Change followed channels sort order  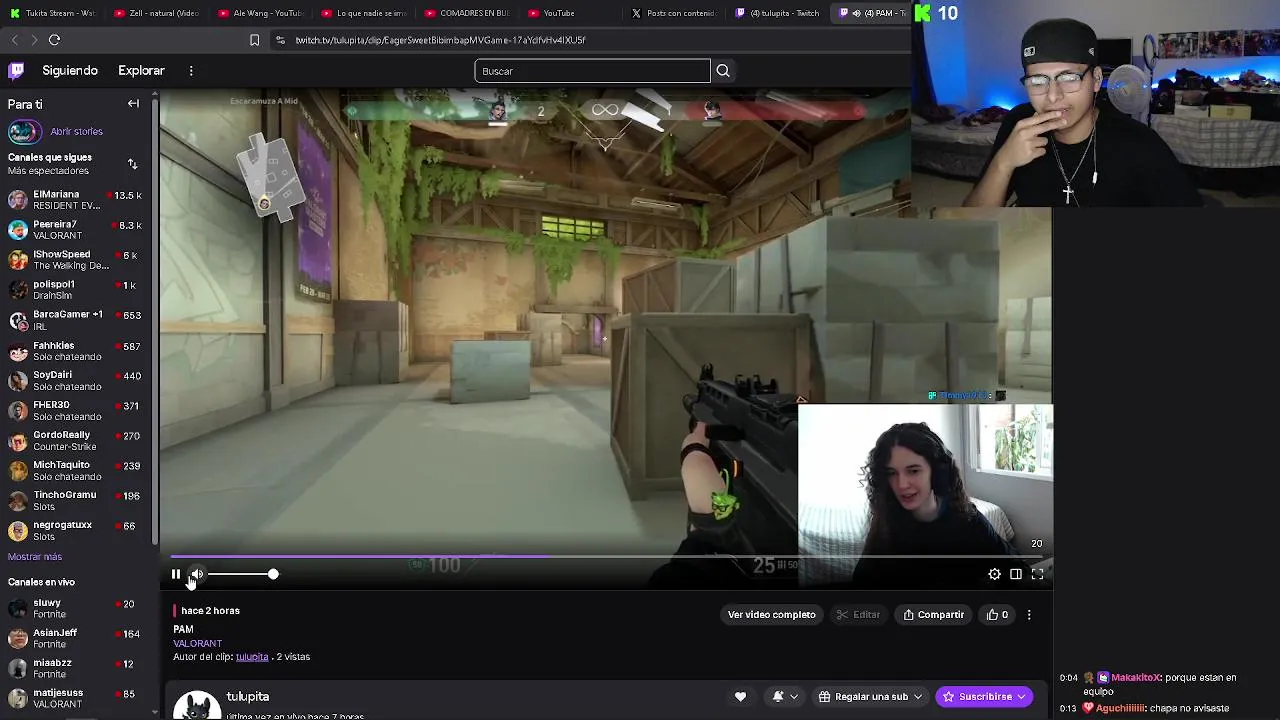[132, 164]
